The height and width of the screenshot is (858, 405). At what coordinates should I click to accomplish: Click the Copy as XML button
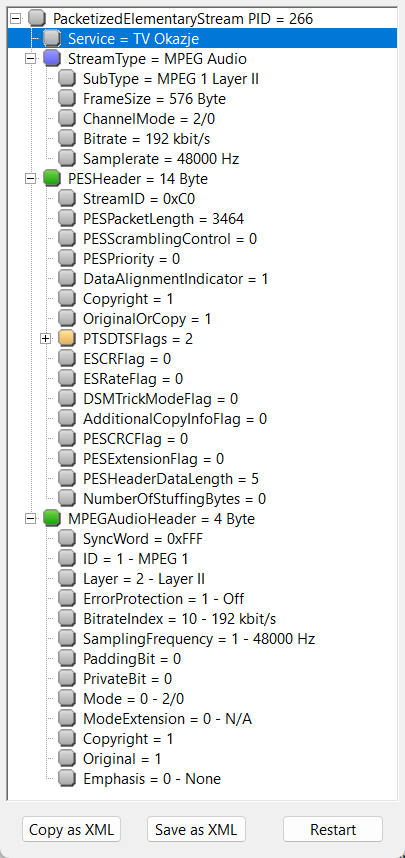point(71,830)
